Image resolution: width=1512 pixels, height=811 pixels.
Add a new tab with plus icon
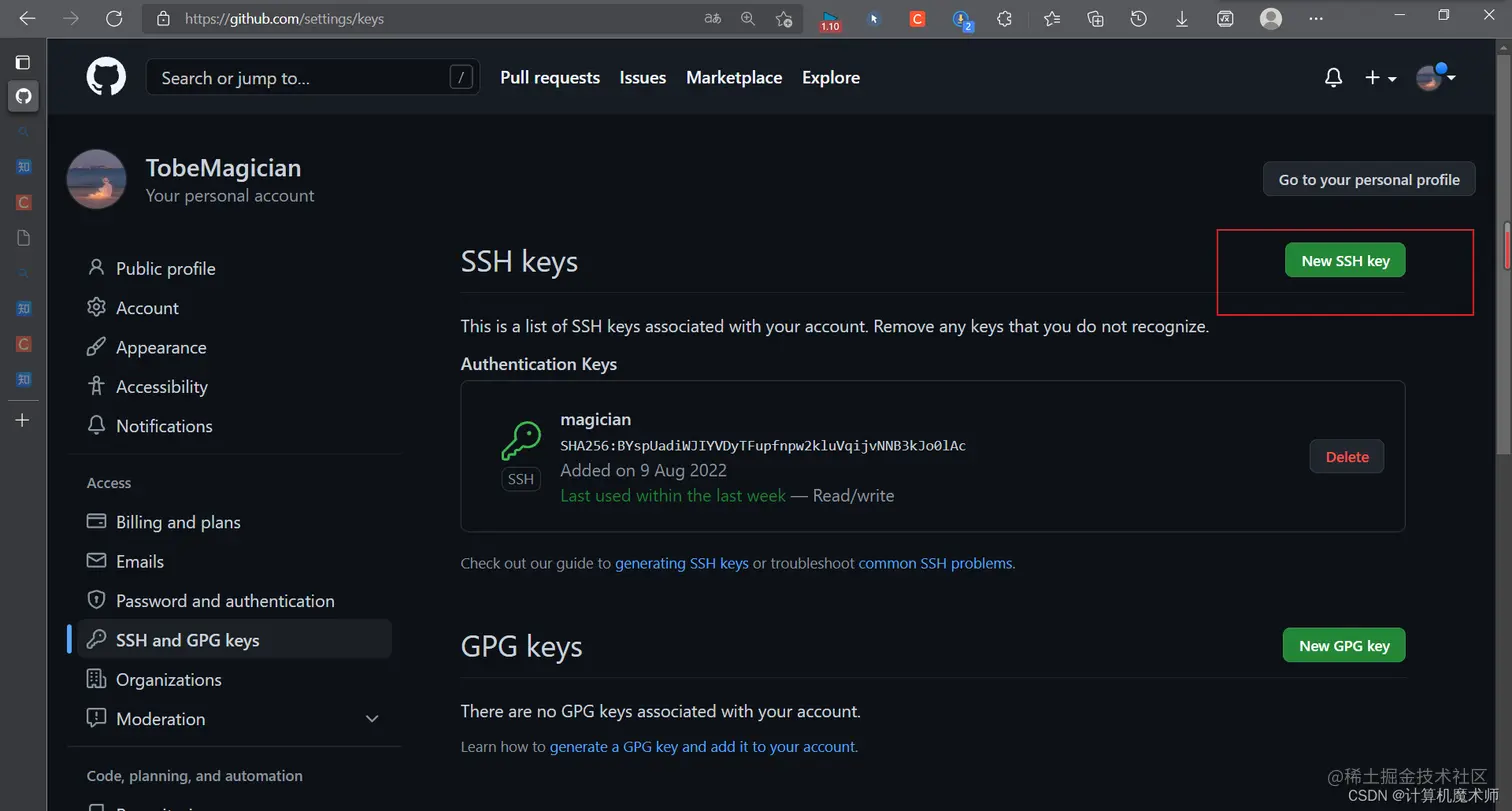pos(23,420)
